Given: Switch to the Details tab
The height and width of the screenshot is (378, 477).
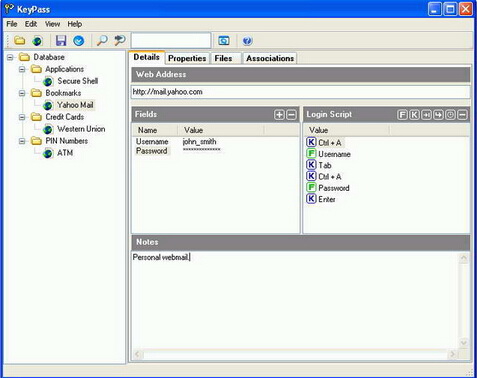Looking at the screenshot, I should (x=146, y=57).
